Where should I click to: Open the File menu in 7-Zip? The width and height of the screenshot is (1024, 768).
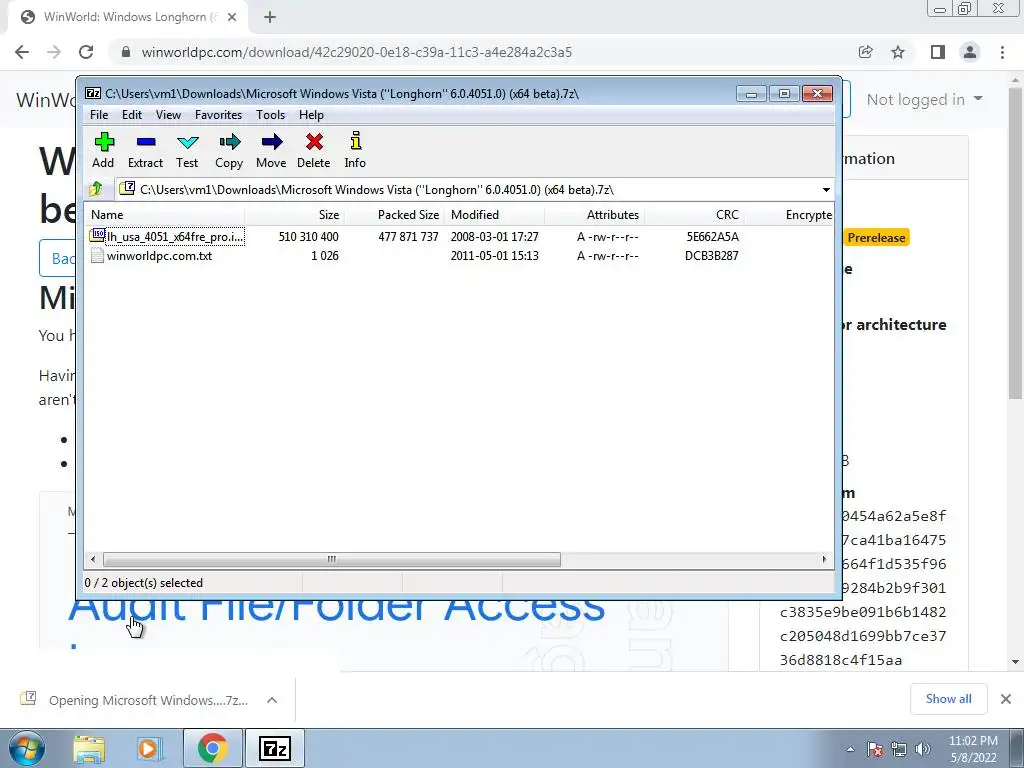coord(99,115)
